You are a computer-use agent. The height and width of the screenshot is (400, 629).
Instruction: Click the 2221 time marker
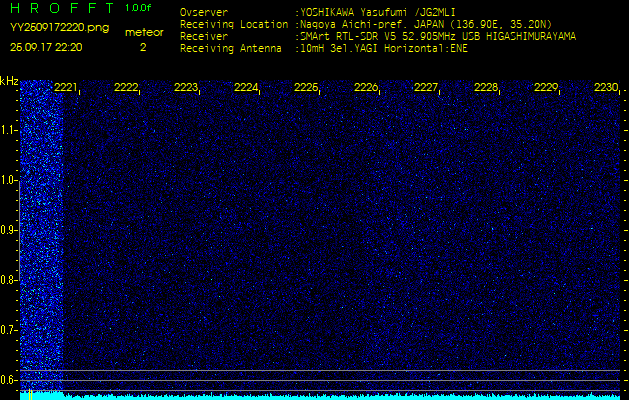[66, 88]
